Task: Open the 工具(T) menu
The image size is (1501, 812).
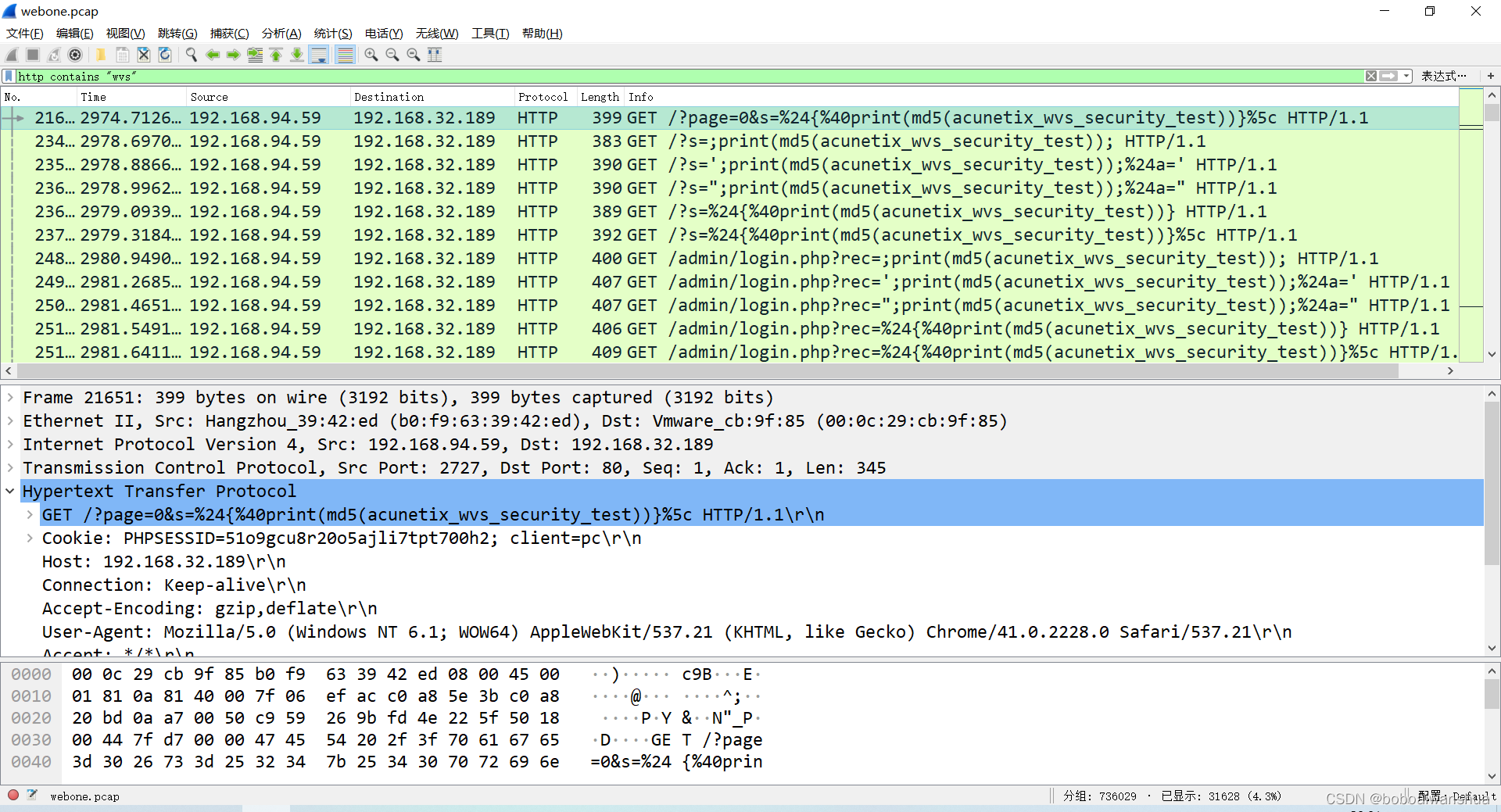Action: click(x=490, y=33)
